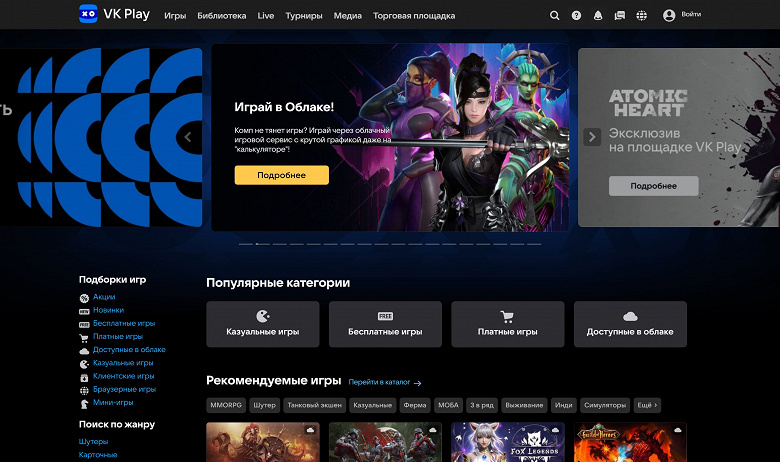The image size is (780, 462).
Task: Open the Игры menu
Action: tap(175, 16)
